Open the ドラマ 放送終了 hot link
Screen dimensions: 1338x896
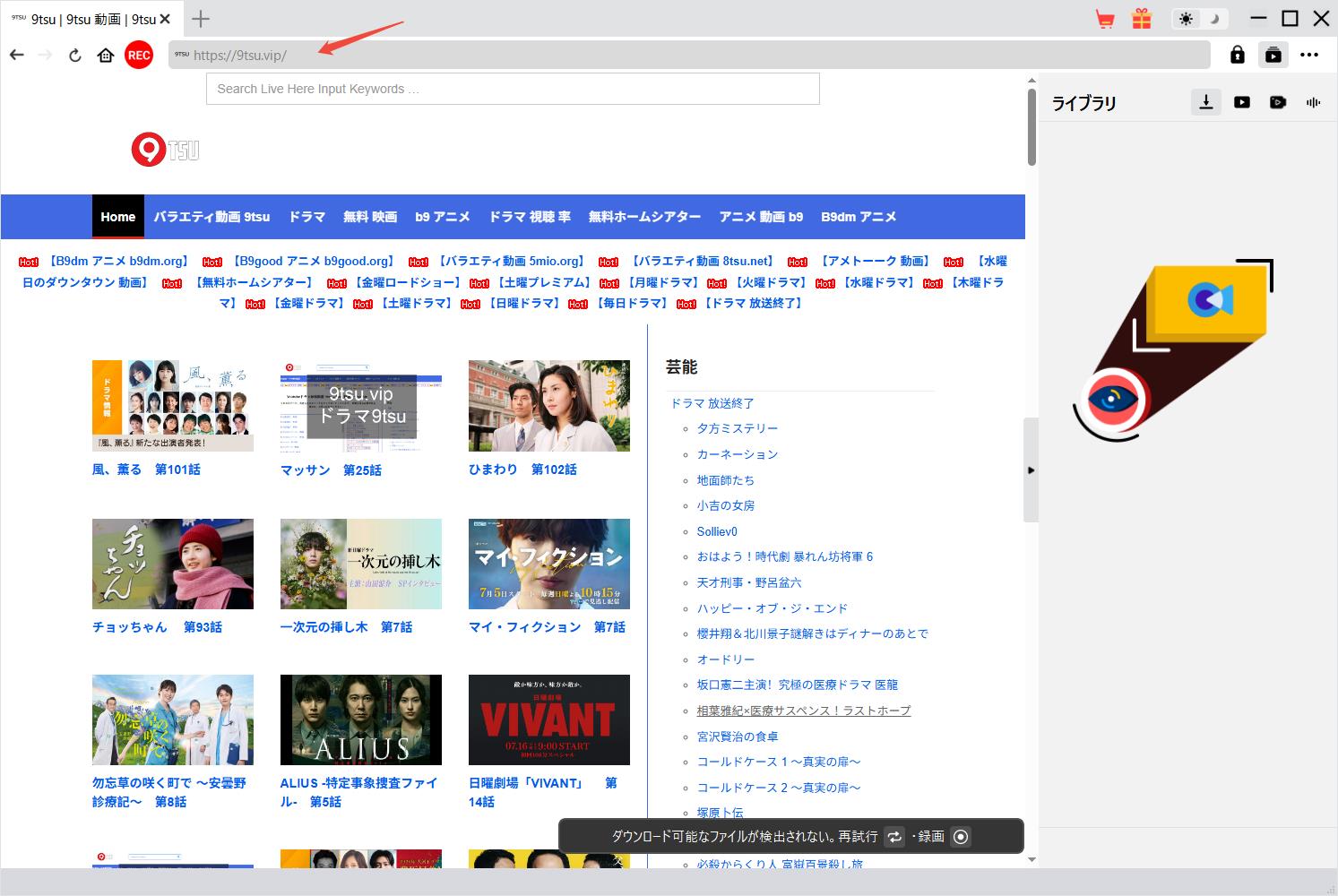click(x=753, y=303)
